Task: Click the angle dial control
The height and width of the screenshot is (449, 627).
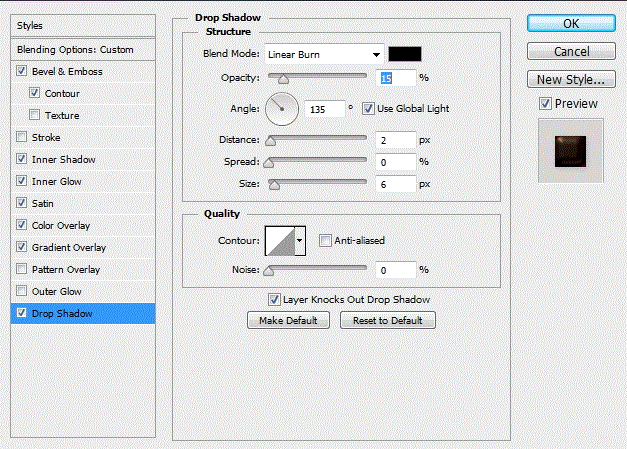Action: [x=281, y=108]
